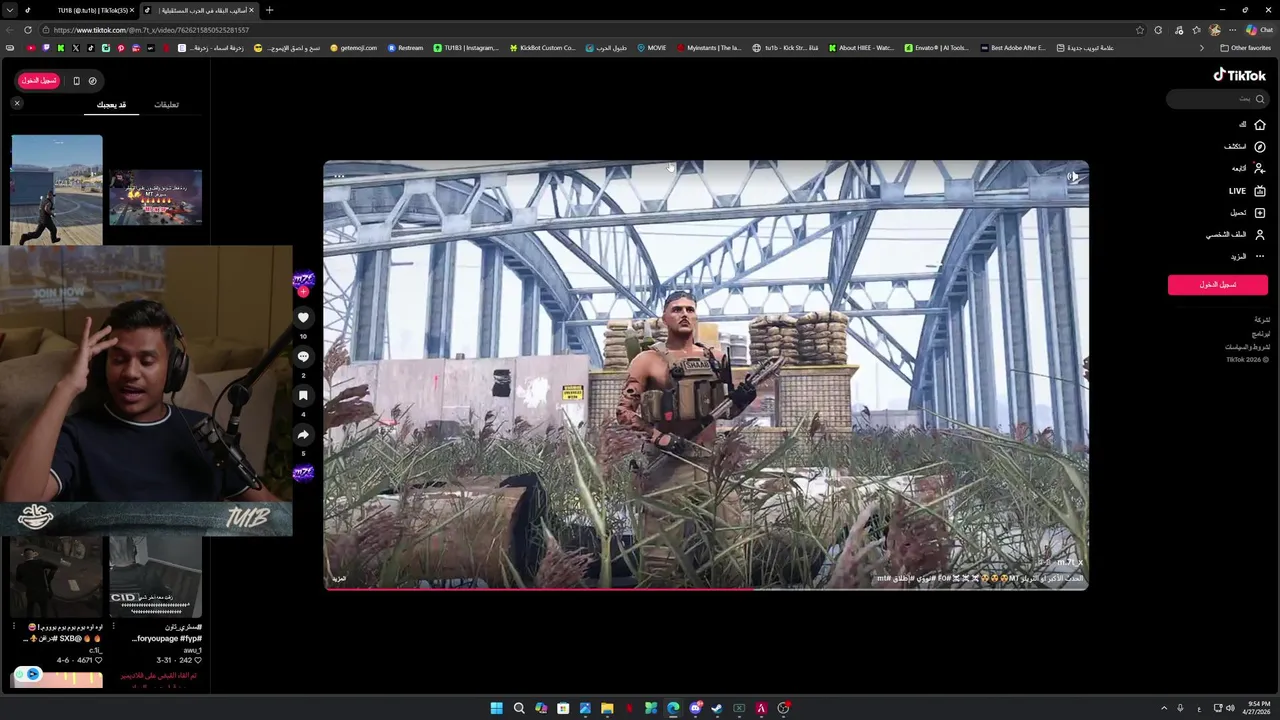Click the TikTok logo
Screen dimensions: 1280x720
tap(1240, 75)
